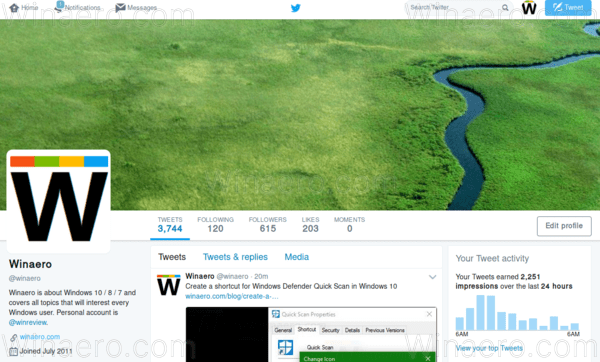
Task: Click the Winaero avatar beside the tweet
Action: click(168, 285)
